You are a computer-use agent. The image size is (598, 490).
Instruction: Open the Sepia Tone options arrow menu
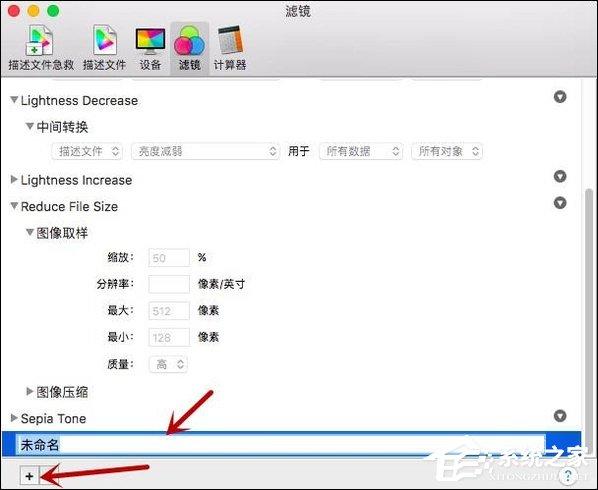point(560,415)
